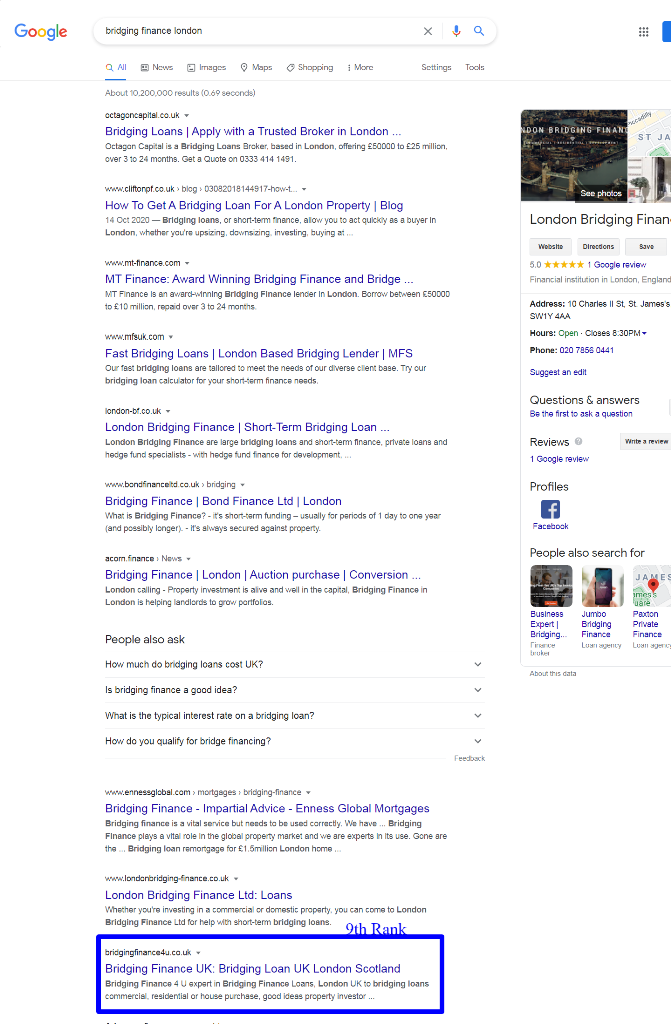The width and height of the screenshot is (671, 1024).
Task: Open 'How To Get A Bridging Loan' blog result
Action: point(254,205)
